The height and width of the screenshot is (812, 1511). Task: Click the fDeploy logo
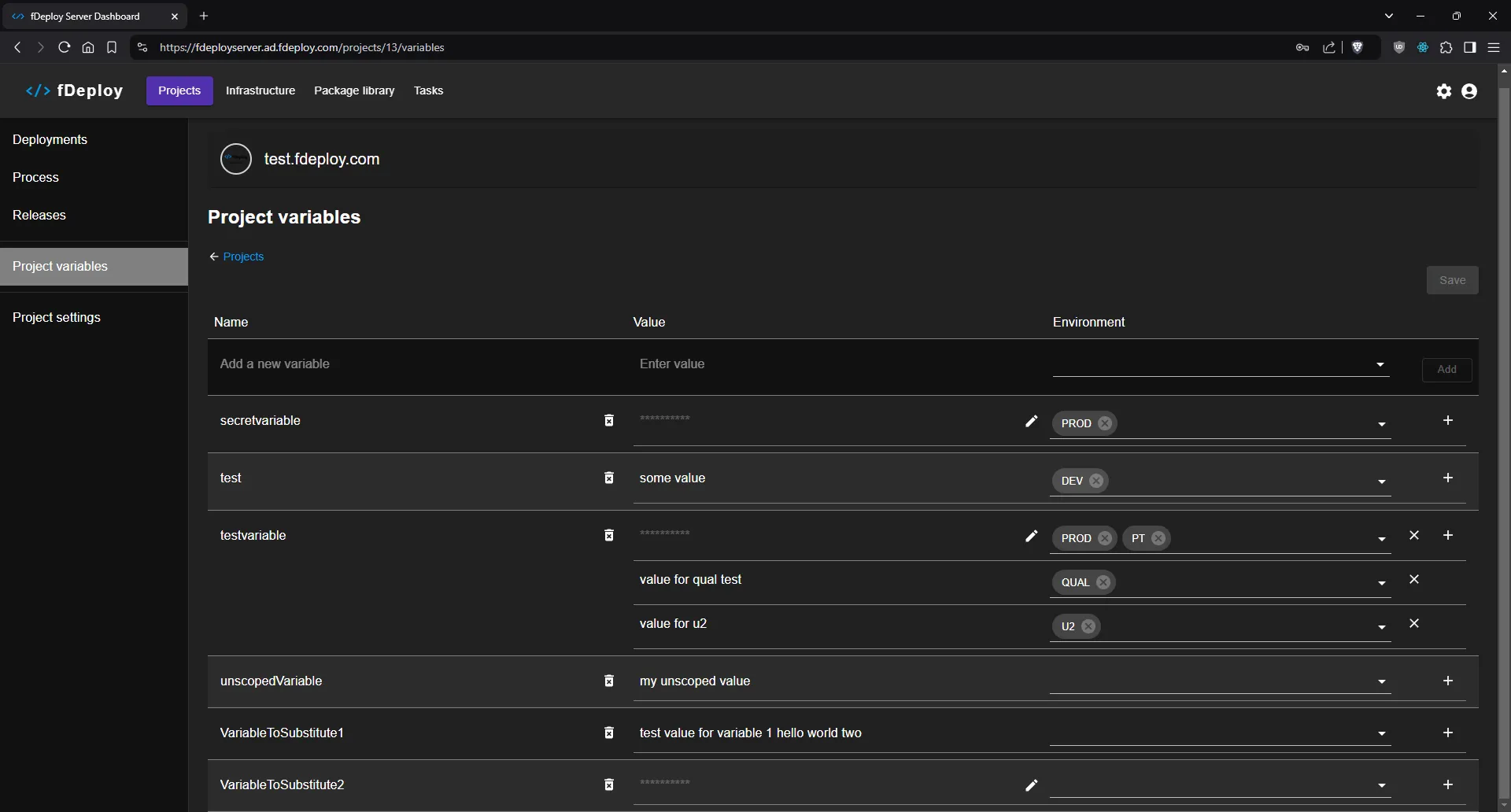pos(76,90)
